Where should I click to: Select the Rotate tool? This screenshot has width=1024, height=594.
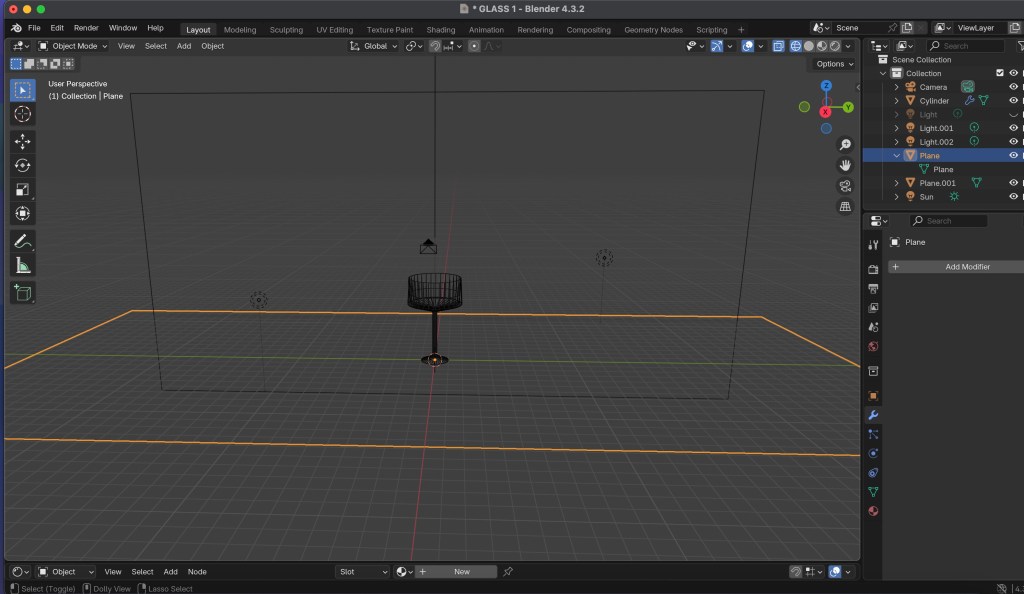tap(23, 165)
